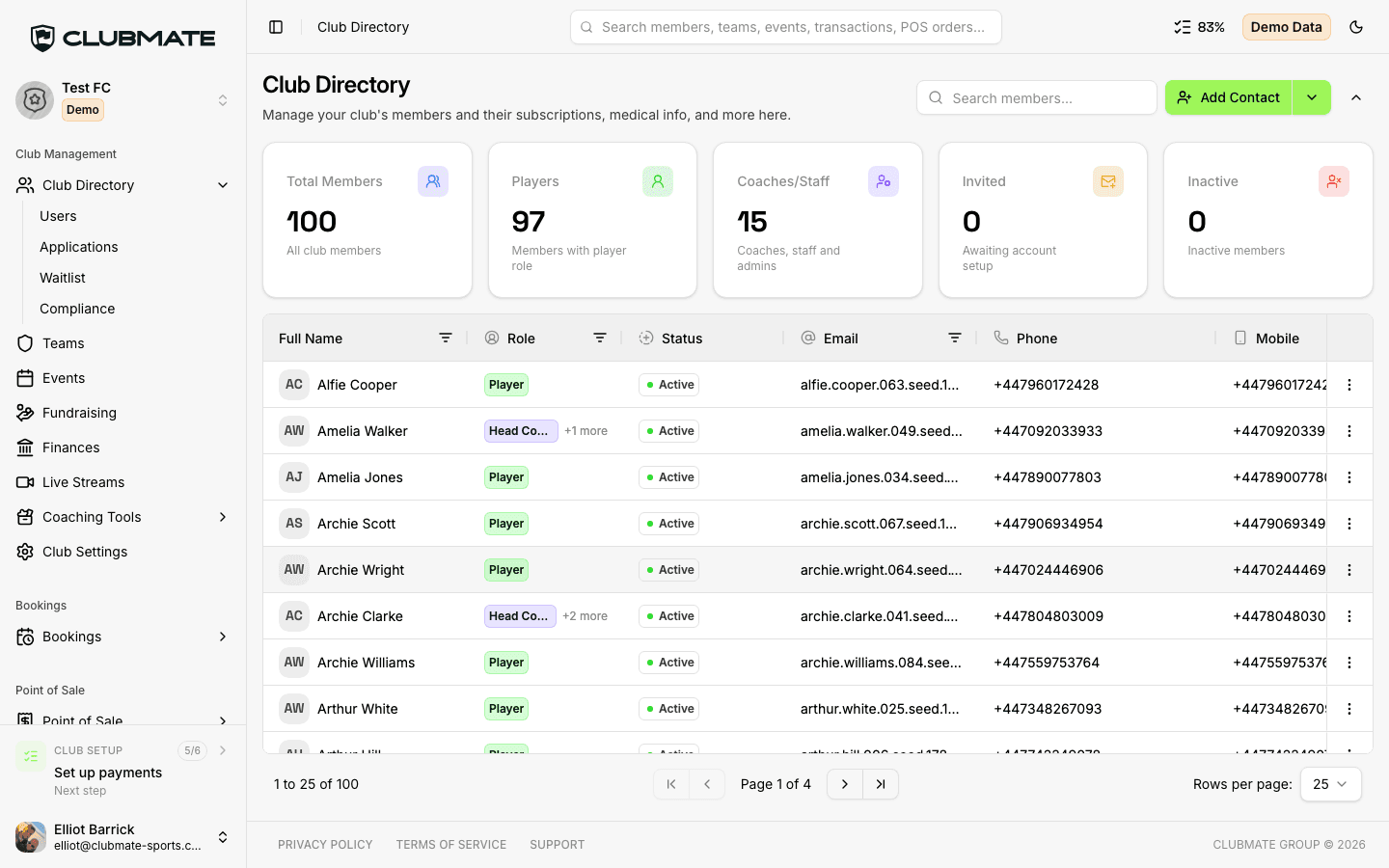Go to previous page of members
The width and height of the screenshot is (1389, 868).
(707, 784)
